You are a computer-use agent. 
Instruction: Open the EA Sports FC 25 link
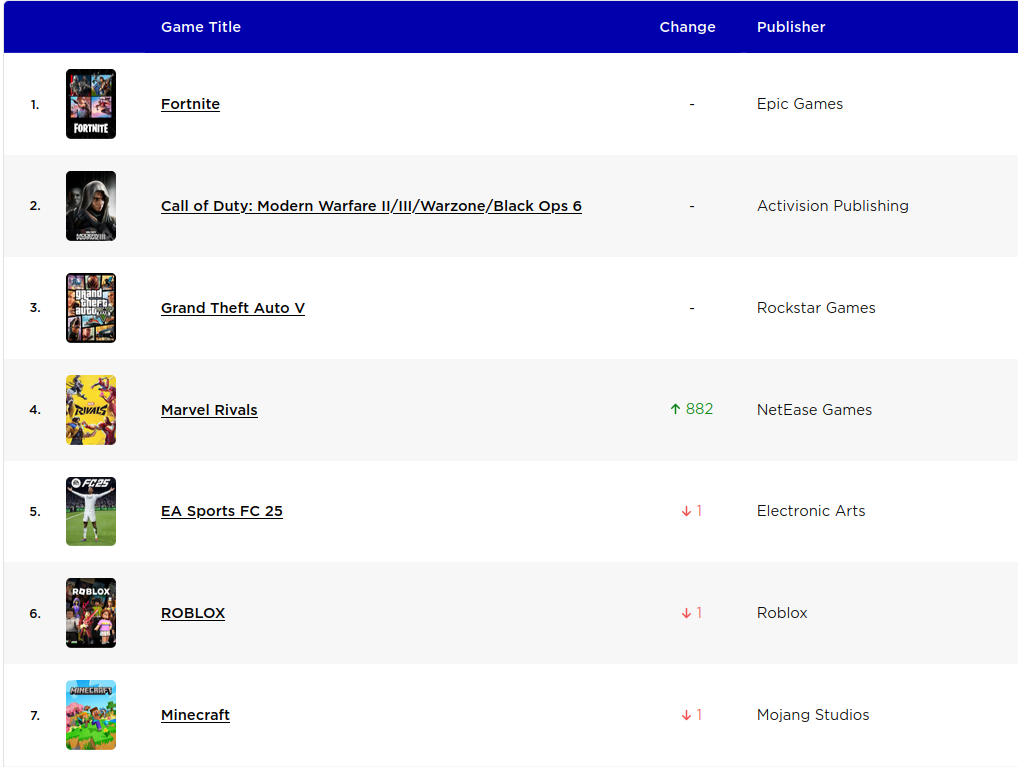pos(222,511)
